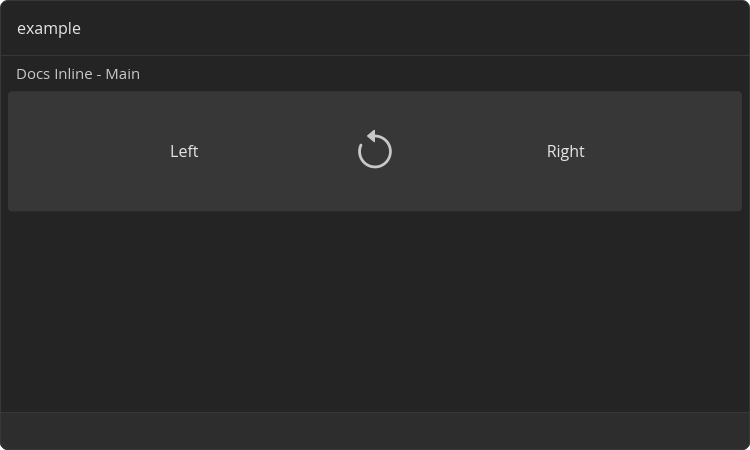Select the Left option in the panel

coord(184,151)
